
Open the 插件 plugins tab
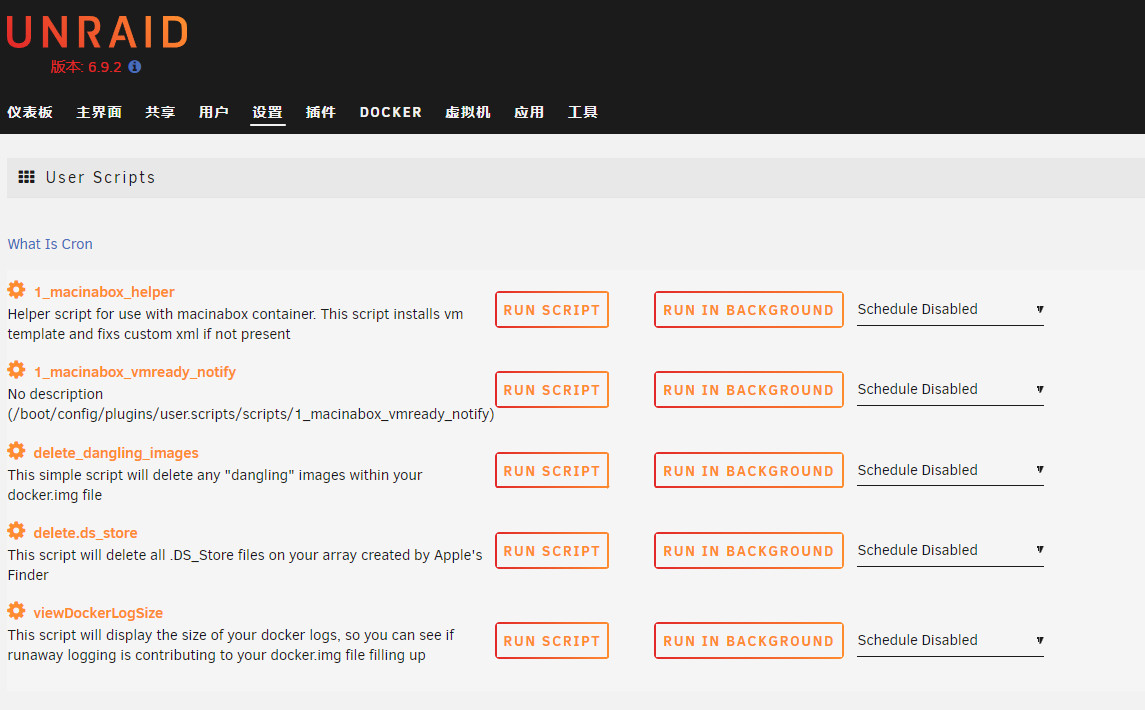pos(321,112)
